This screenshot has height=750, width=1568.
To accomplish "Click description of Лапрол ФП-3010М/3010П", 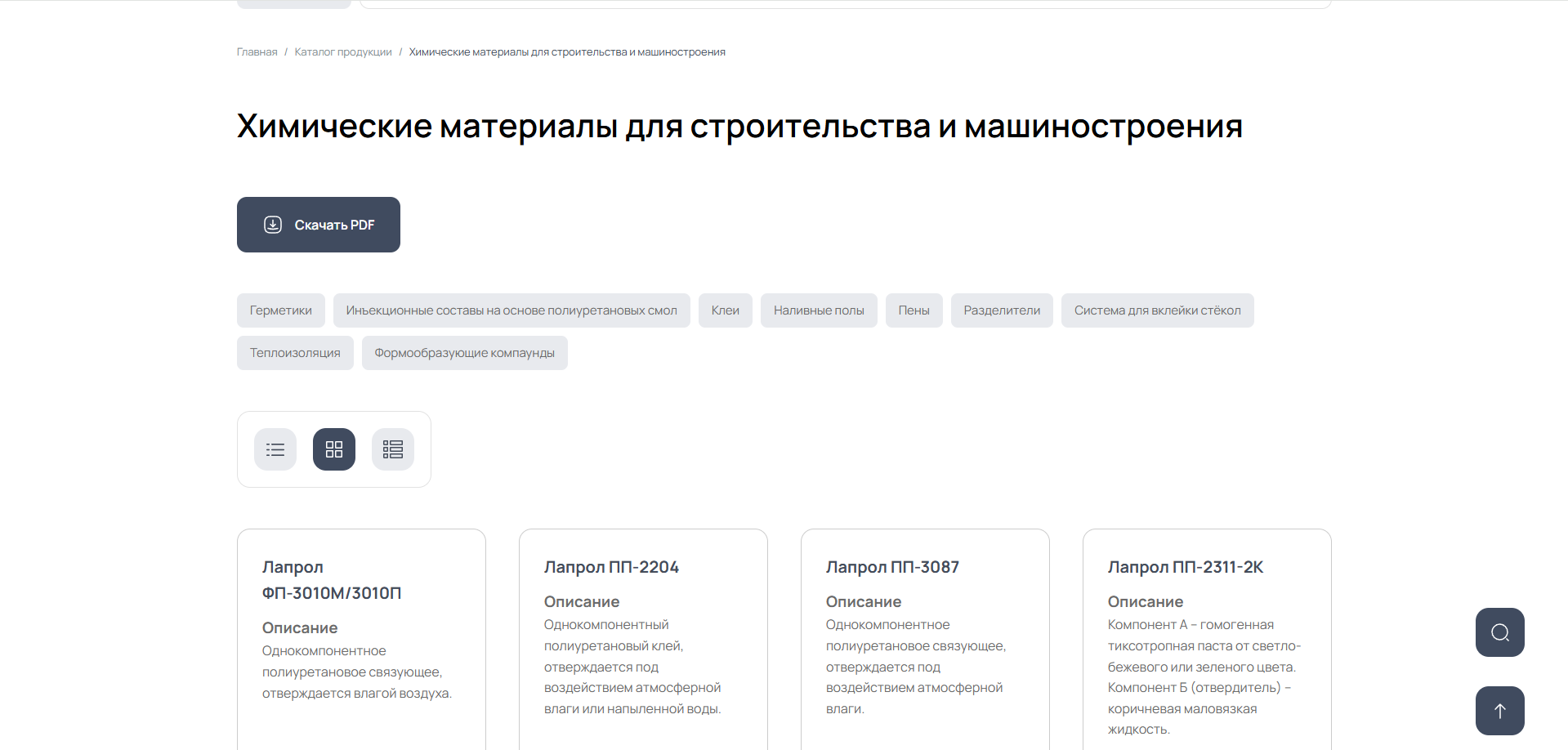I will (x=357, y=672).
